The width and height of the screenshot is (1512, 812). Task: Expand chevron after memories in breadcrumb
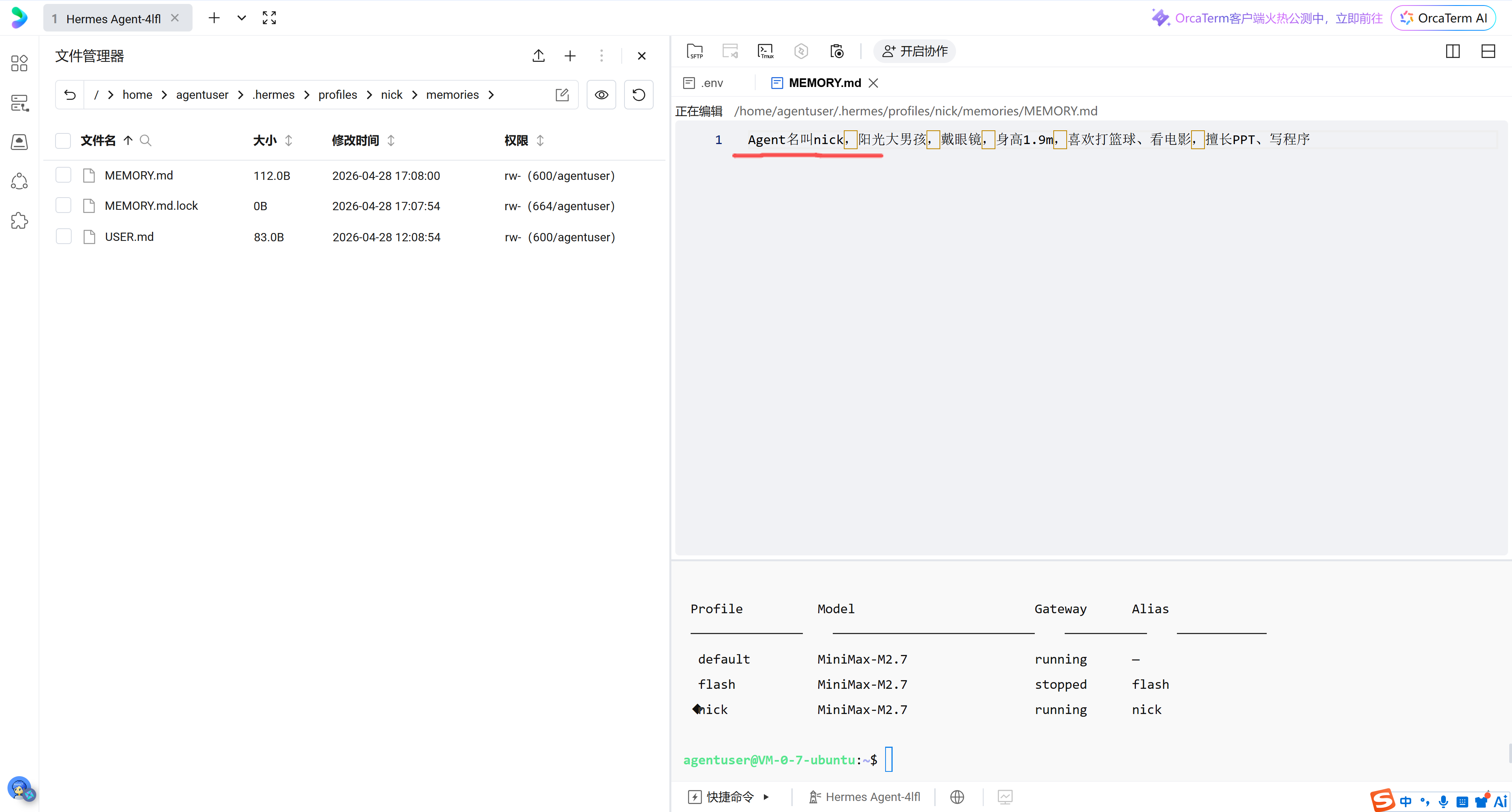[x=491, y=95]
